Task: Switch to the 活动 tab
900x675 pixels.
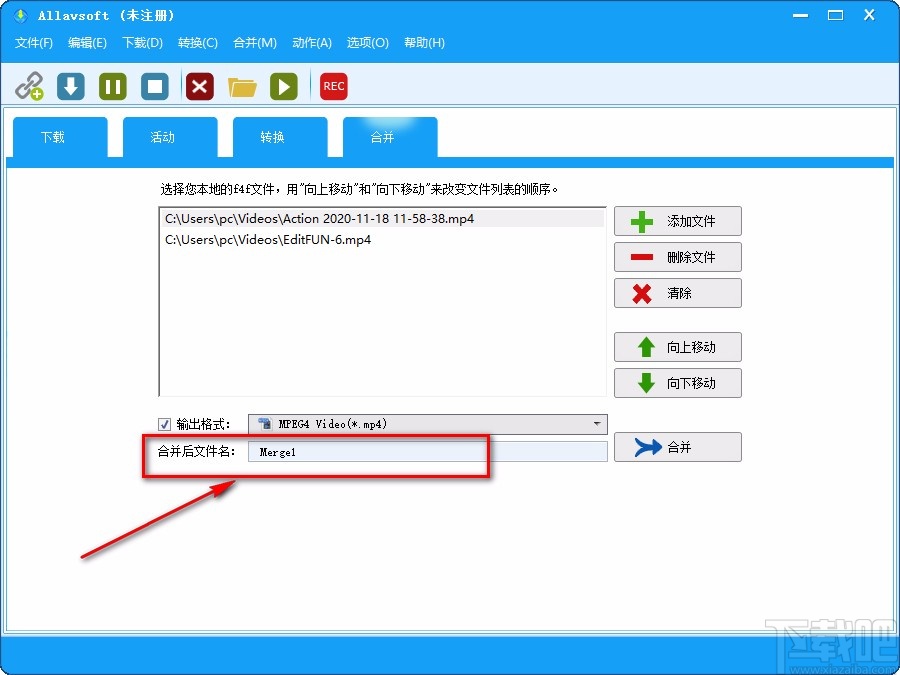Action: [x=170, y=137]
